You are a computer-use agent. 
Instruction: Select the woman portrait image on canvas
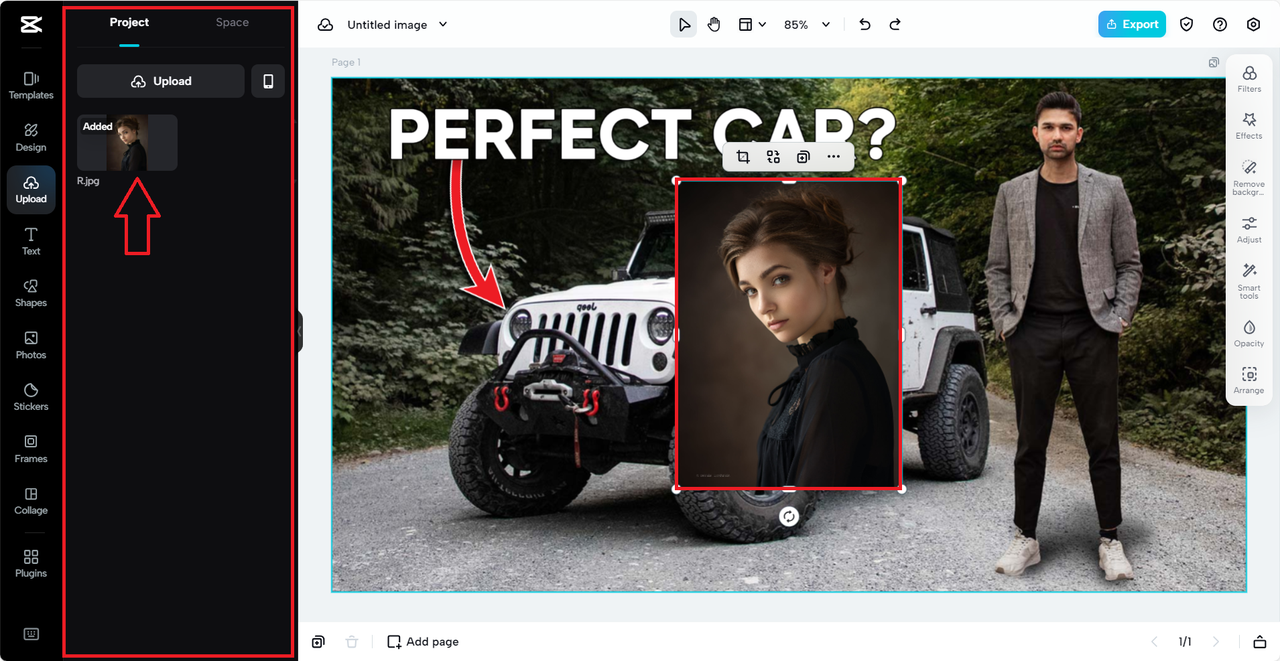[789, 334]
